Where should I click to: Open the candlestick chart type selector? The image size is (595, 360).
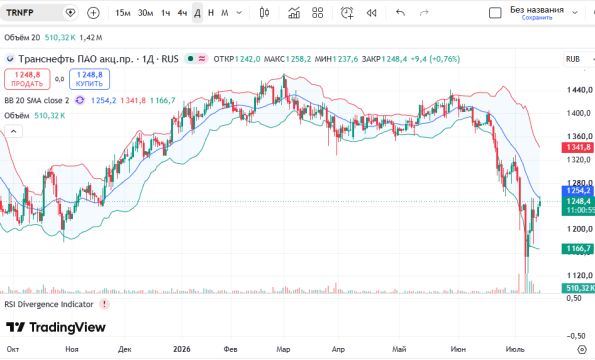coord(264,13)
